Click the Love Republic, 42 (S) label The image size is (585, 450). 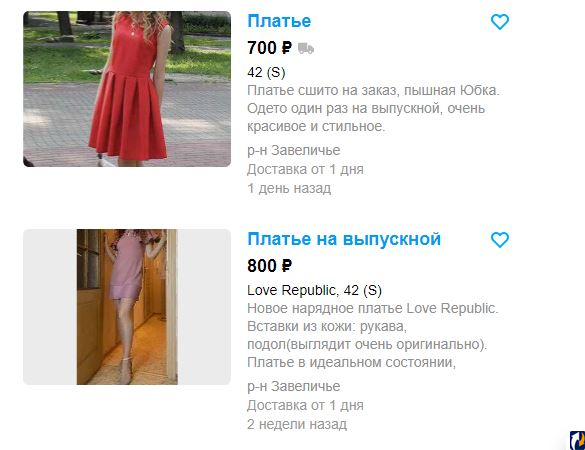[315, 290]
